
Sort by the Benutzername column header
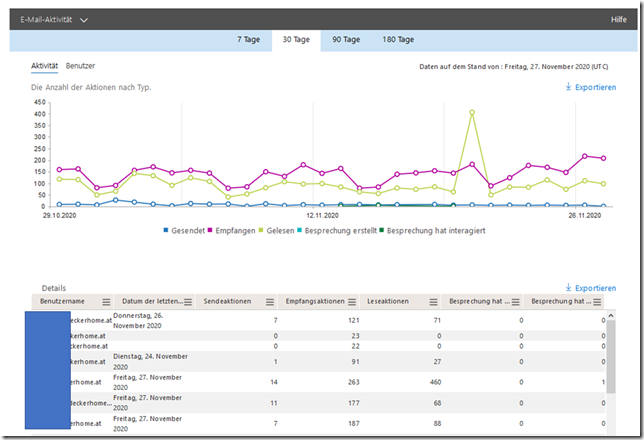pyautogui.click(x=62, y=301)
